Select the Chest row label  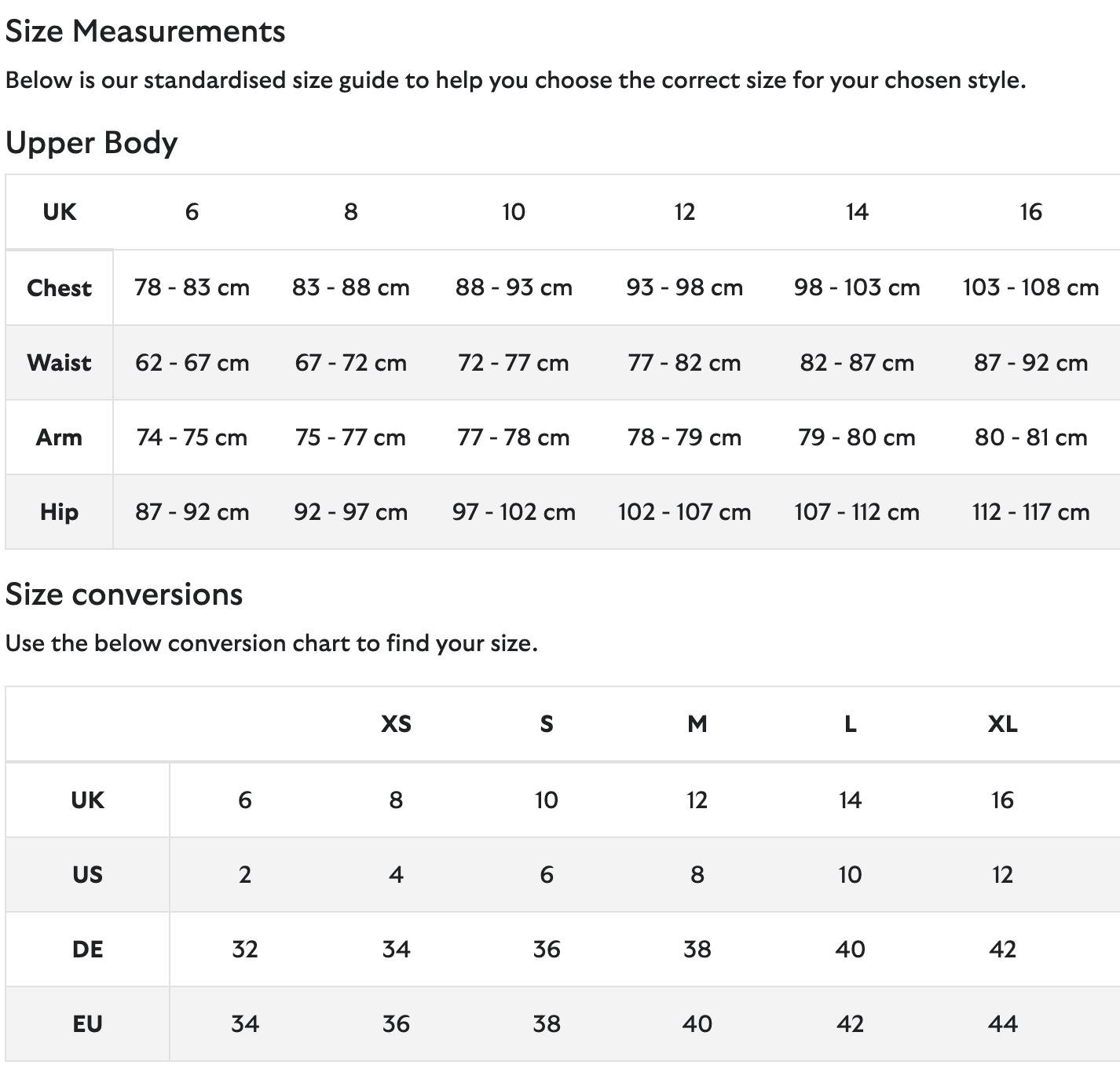59,288
